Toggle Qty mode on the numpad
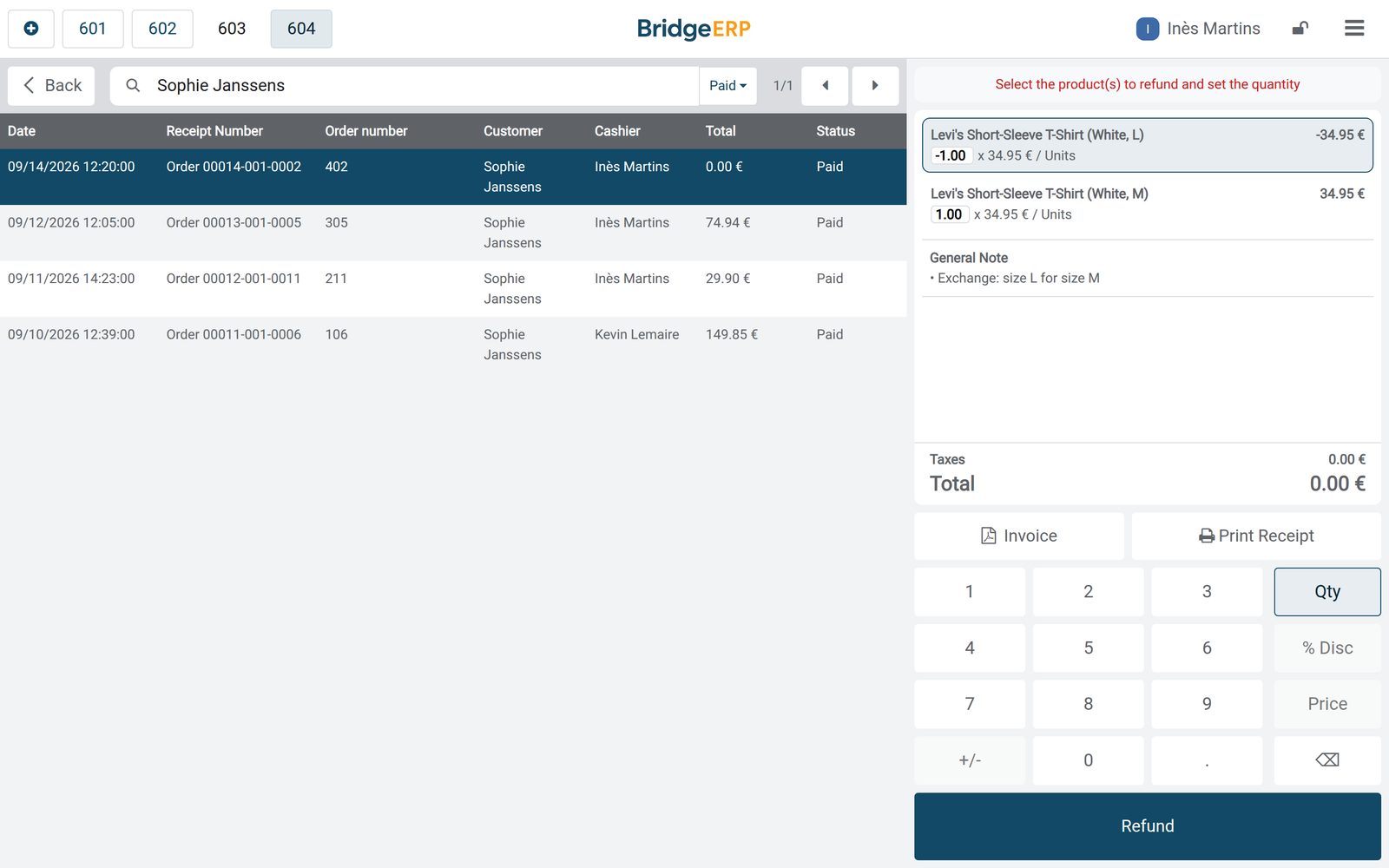Image resolution: width=1389 pixels, height=868 pixels. 1327,592
